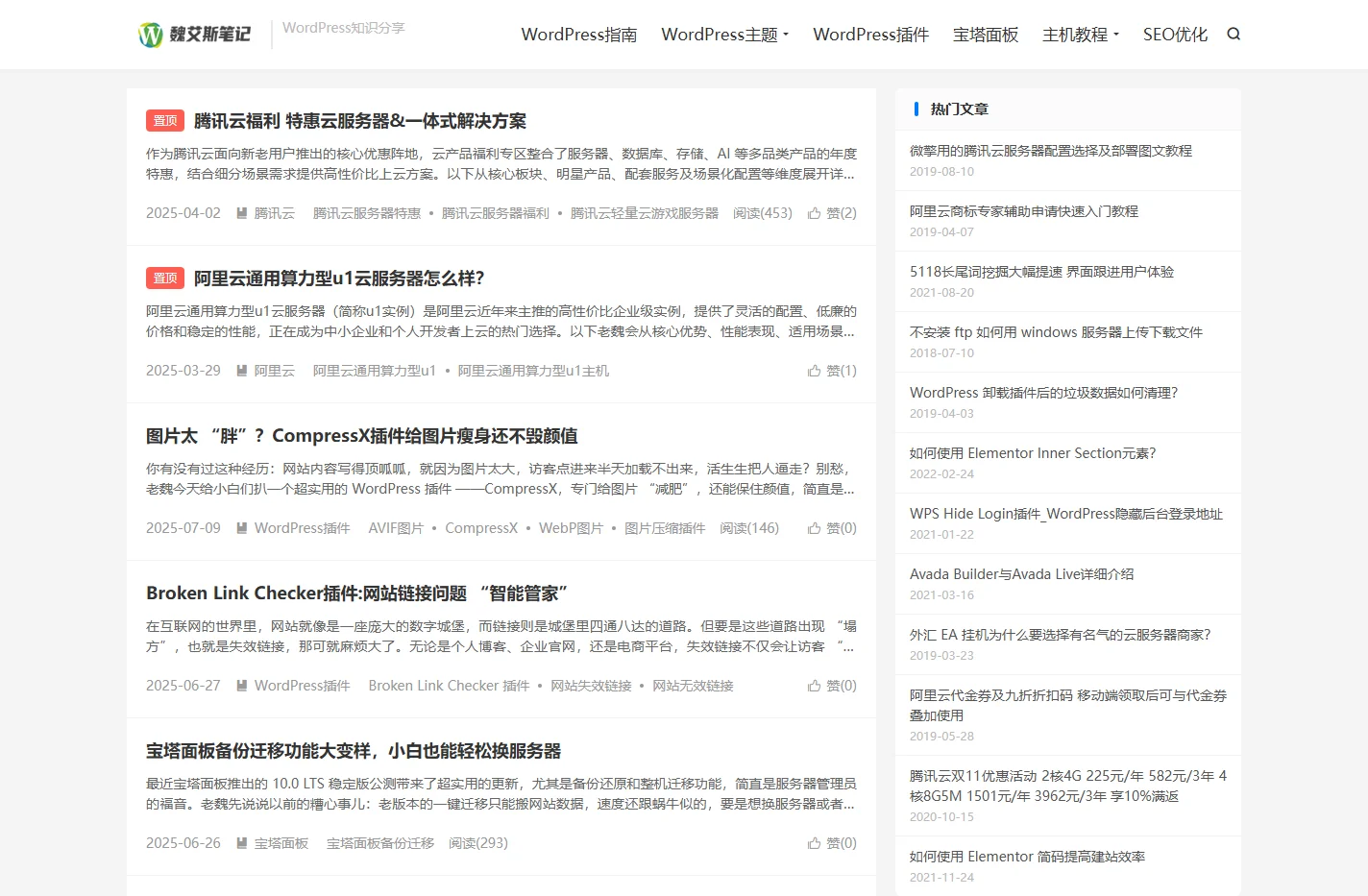1368x896 pixels.
Task: Open hot article 5118长尾词挖掘大幅提速
Action: [x=1042, y=272]
